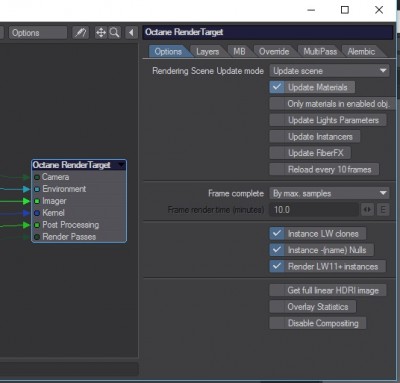Click the Camera input node connector
Image resolution: width=400 pixels, height=383 pixels.
click(37, 177)
